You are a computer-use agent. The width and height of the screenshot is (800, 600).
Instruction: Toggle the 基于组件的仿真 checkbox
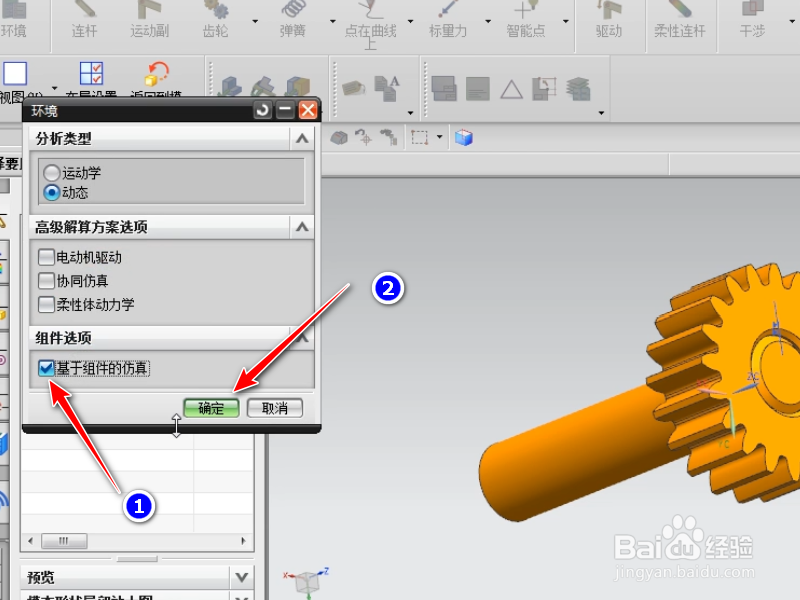tap(46, 368)
